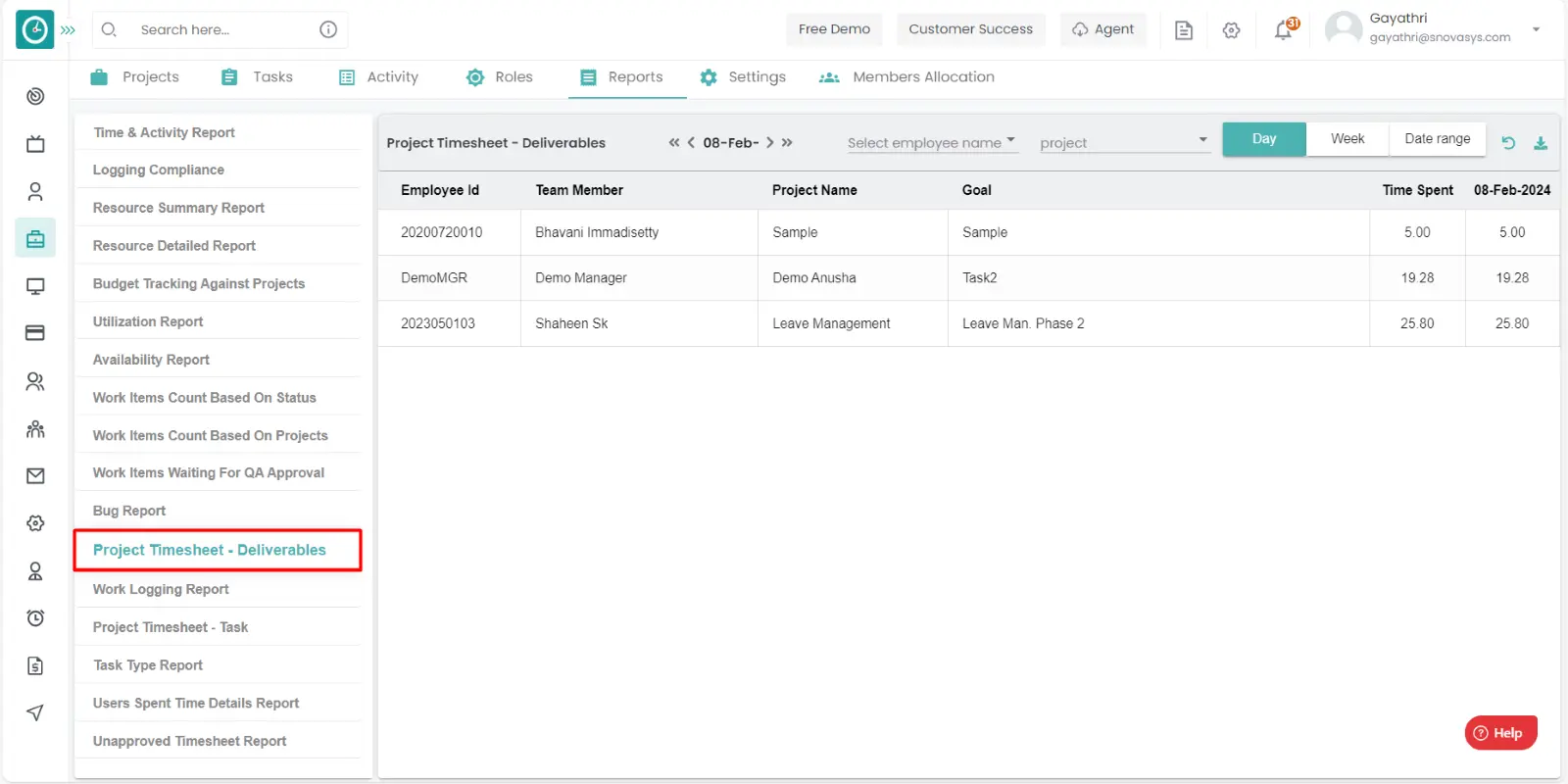Click the Bhavani Immadisetty cell
The height and width of the screenshot is (784, 1568).
(x=639, y=232)
